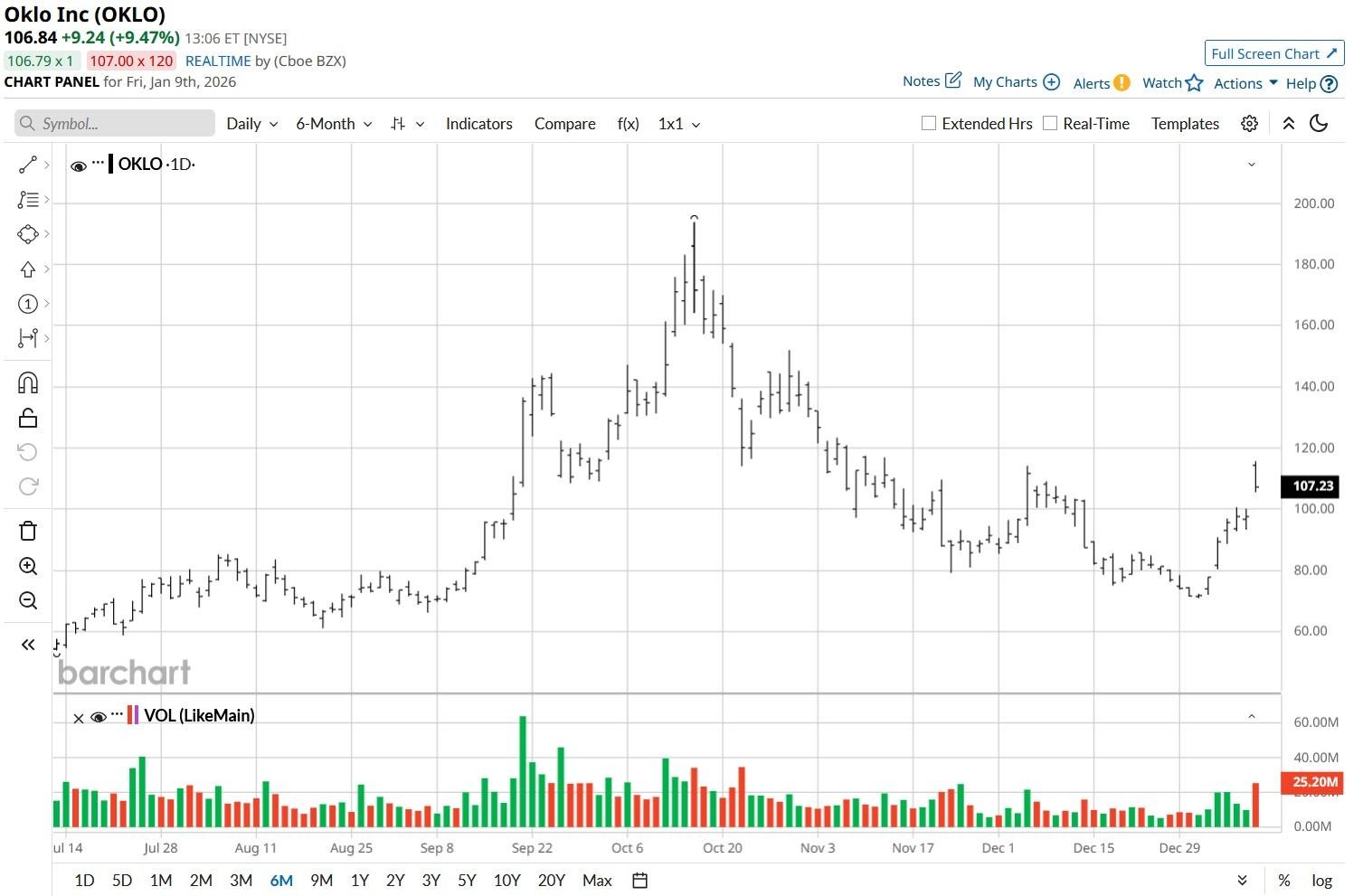Click the redo arrow icon
Screen dimensions: 1363x896
pos(28,486)
